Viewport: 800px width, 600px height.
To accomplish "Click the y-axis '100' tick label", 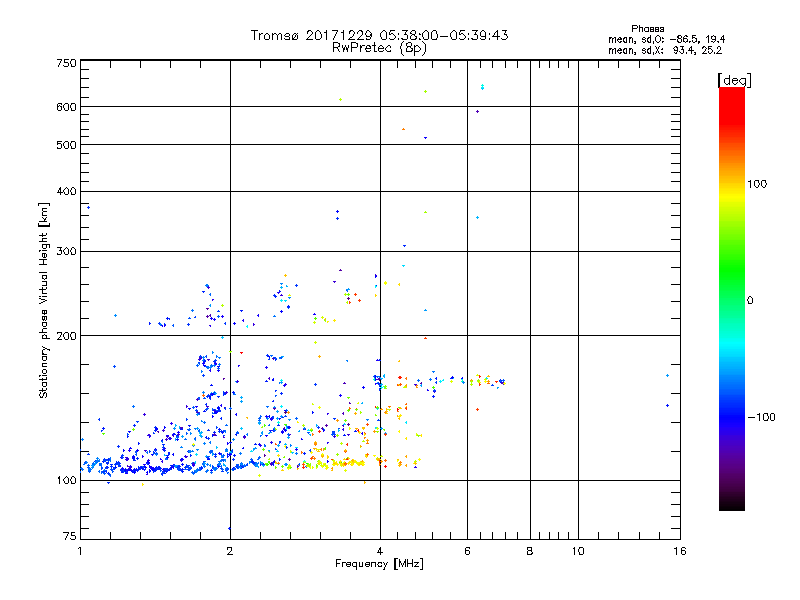I will pyautogui.click(x=66, y=480).
